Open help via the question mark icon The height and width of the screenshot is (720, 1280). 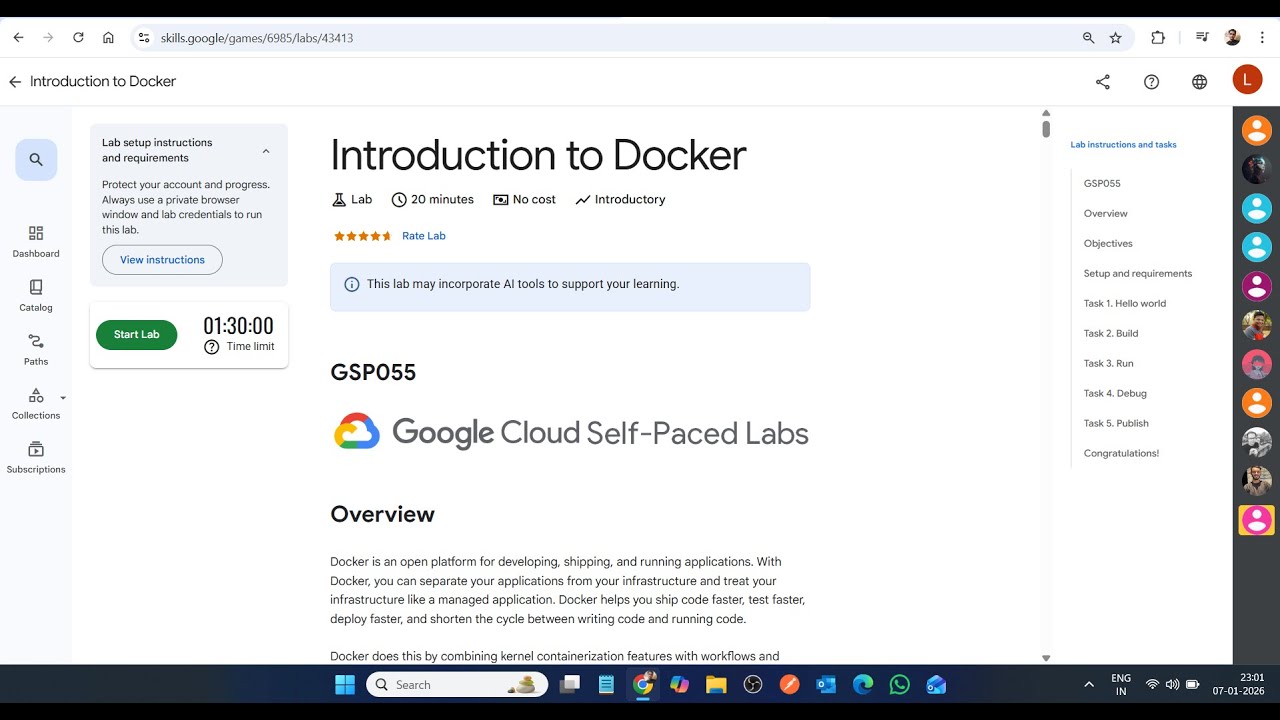pos(1151,82)
